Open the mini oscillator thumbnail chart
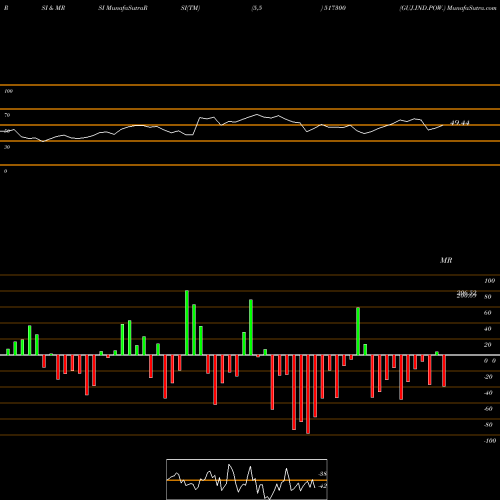 click(x=247, y=479)
